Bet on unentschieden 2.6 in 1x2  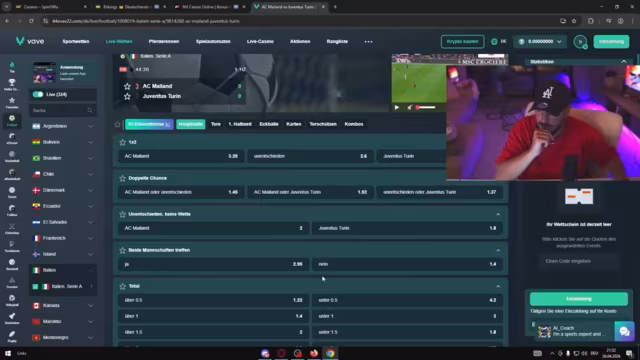[x=310, y=156]
